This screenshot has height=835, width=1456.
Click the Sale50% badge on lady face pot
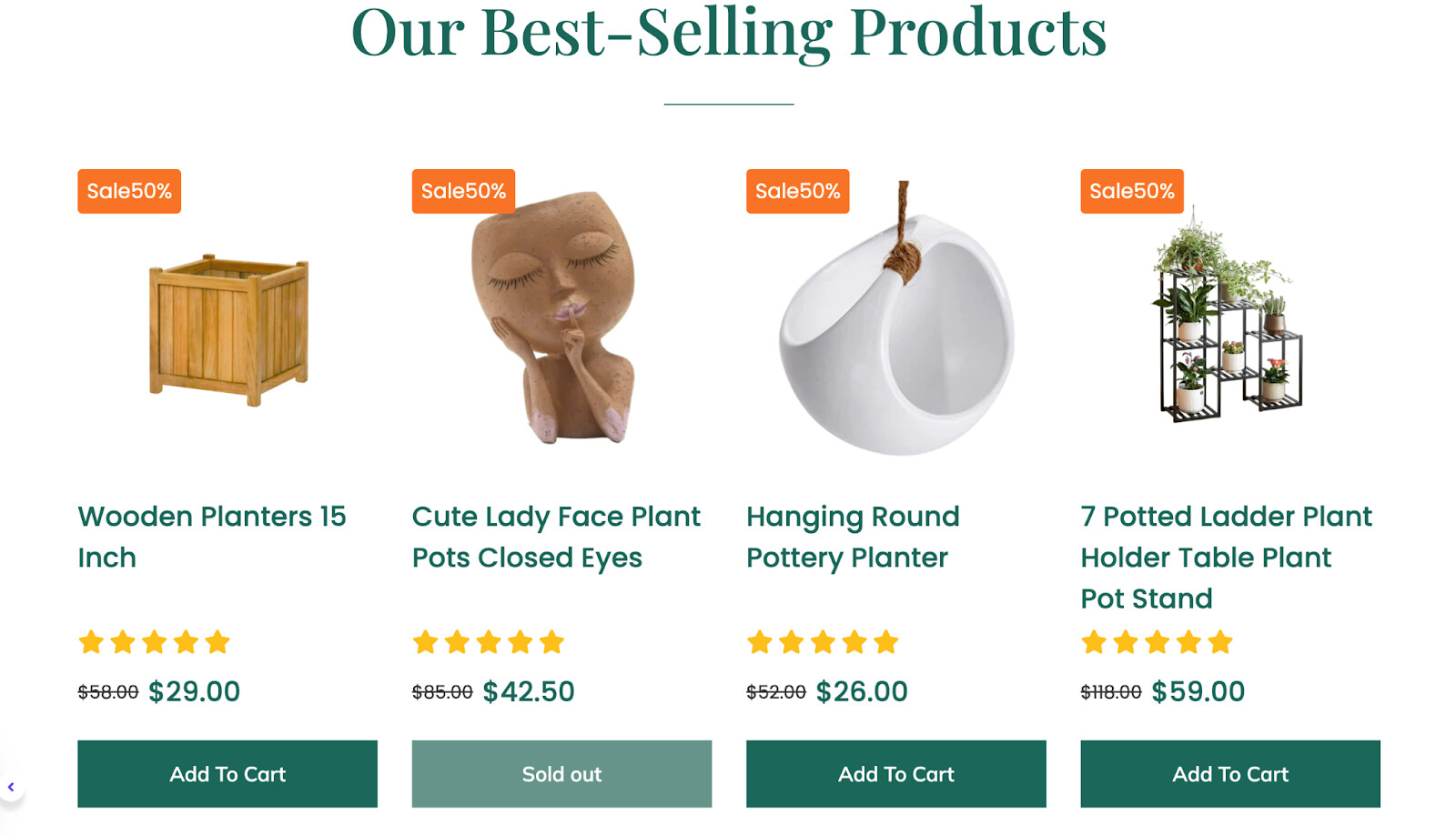tap(463, 191)
